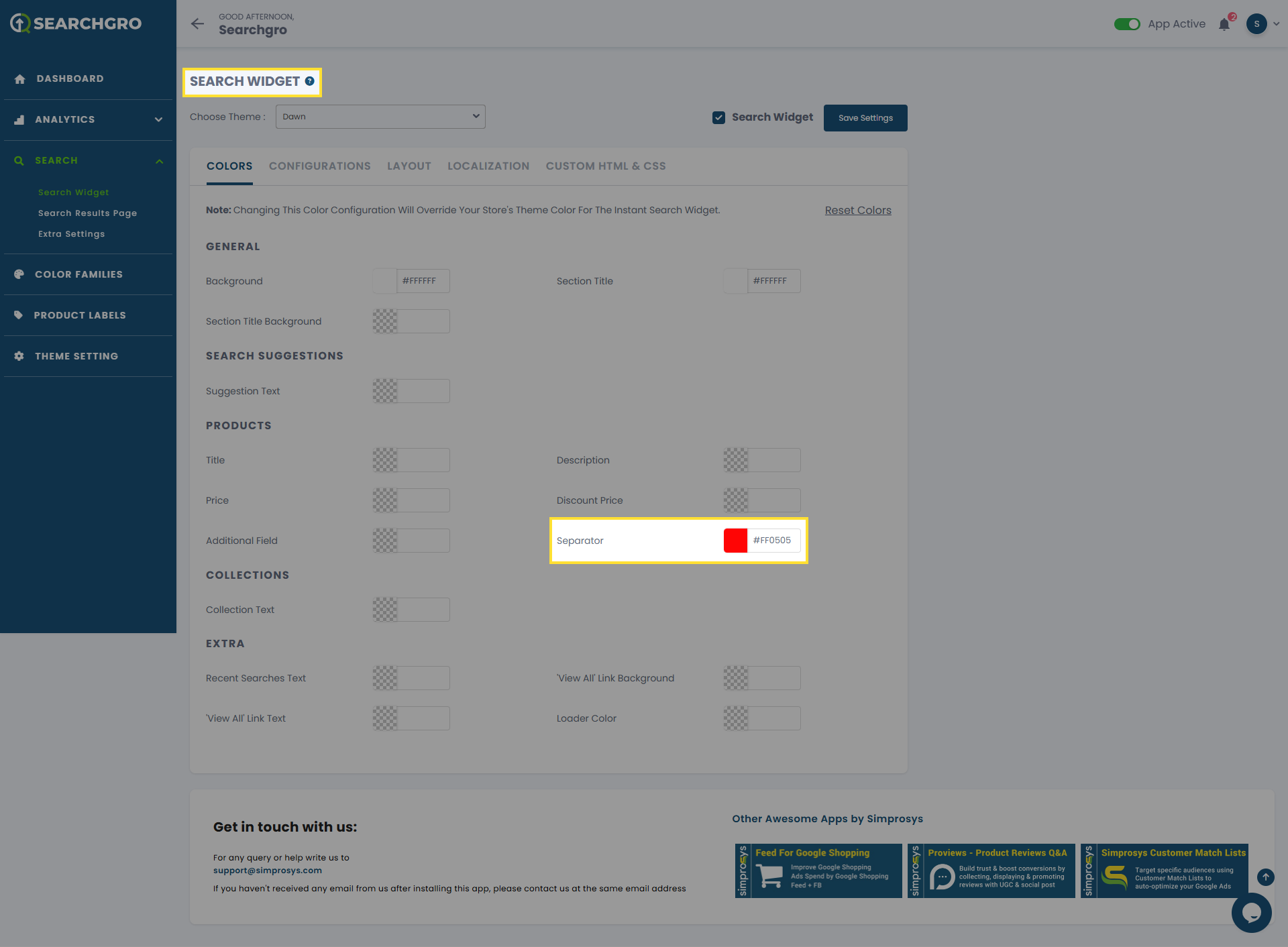Click the help question mark beside Search Widget

(310, 81)
